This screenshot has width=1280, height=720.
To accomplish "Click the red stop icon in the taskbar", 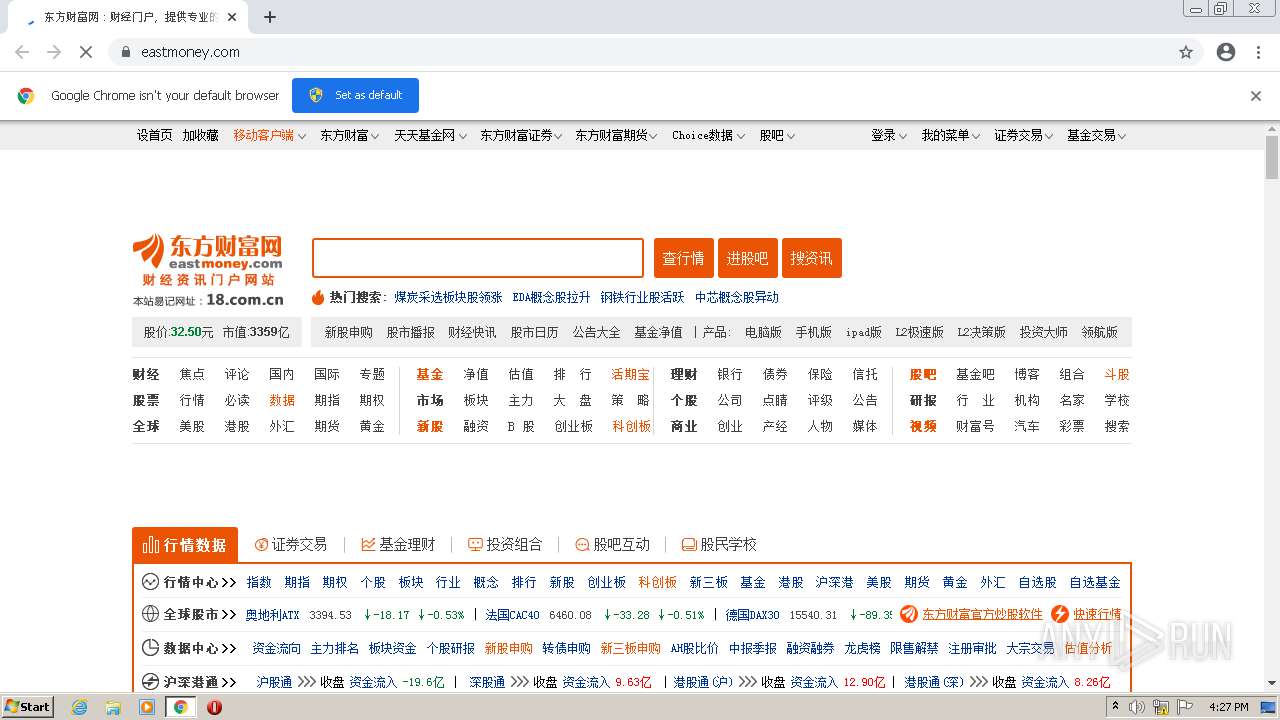I will [214, 707].
